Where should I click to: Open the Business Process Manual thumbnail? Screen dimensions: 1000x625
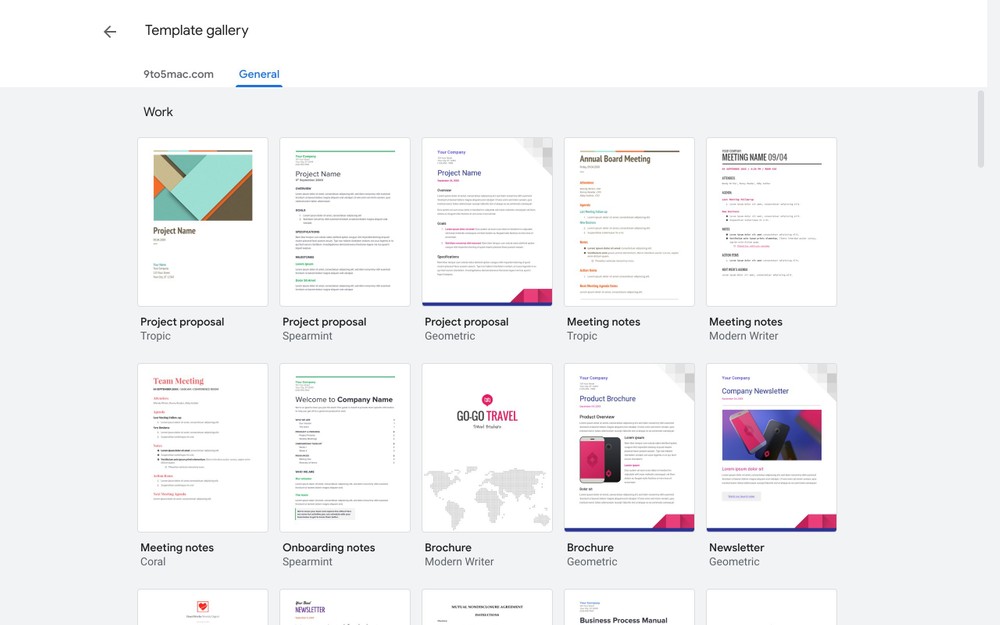tap(629, 607)
